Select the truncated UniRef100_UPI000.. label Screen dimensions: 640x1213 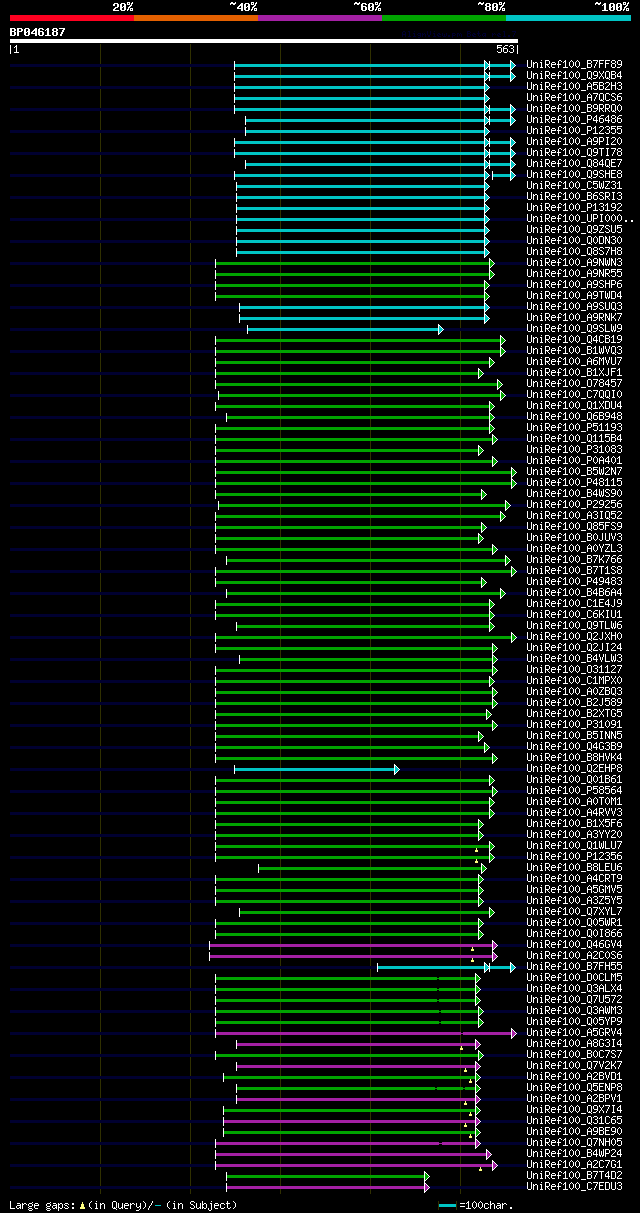pos(579,218)
